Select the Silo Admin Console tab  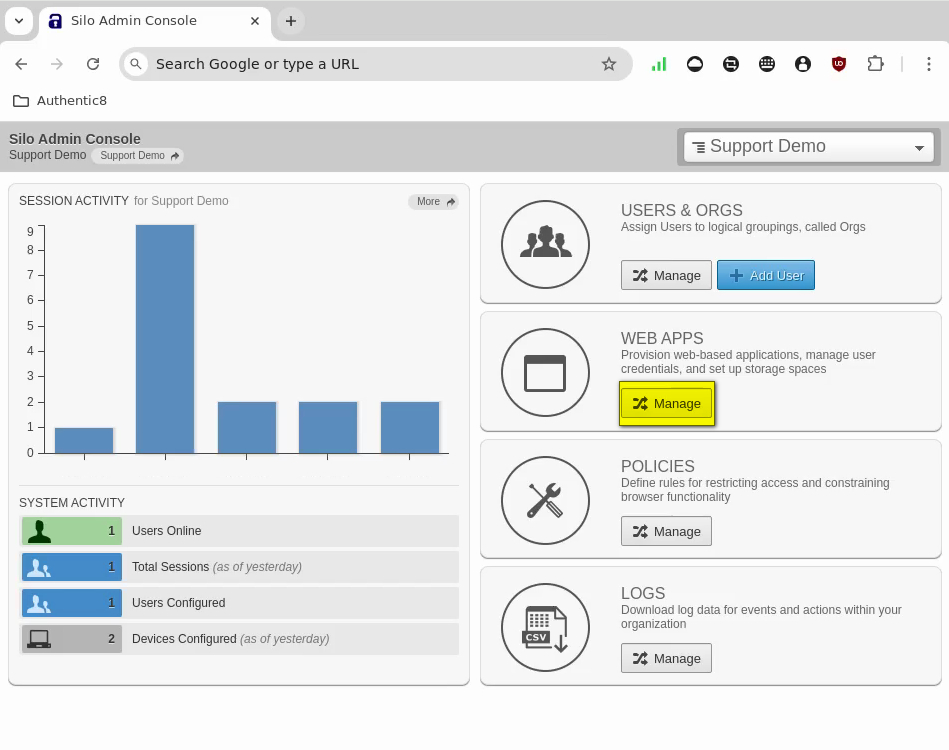pyautogui.click(x=155, y=21)
